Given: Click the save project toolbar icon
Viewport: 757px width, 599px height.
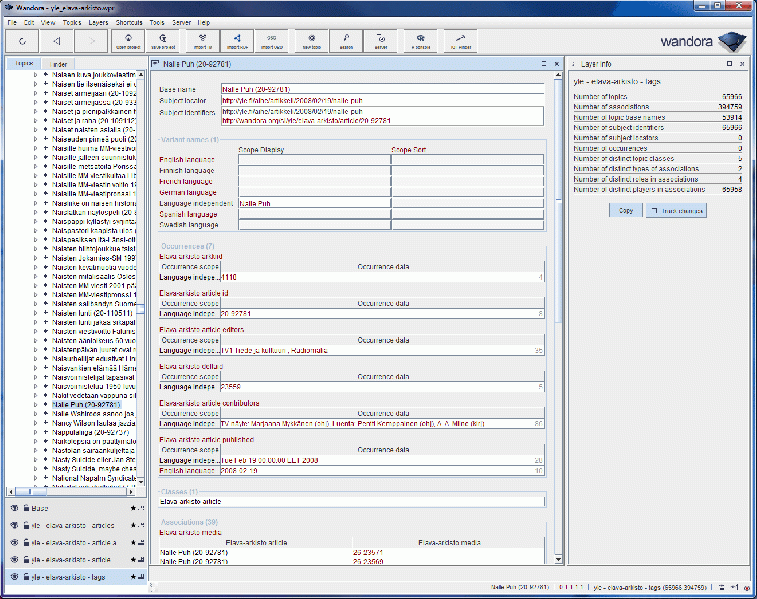Looking at the screenshot, I should coord(164,41).
